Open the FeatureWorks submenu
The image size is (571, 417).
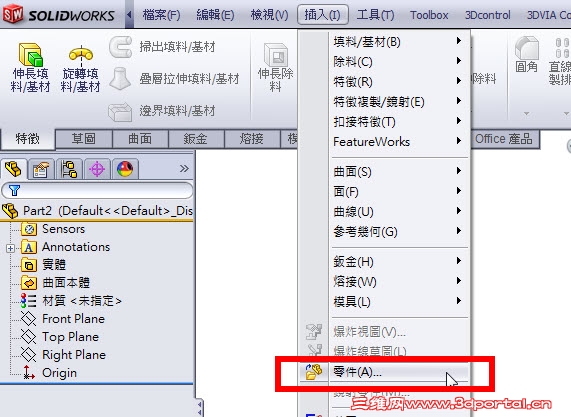pos(399,142)
